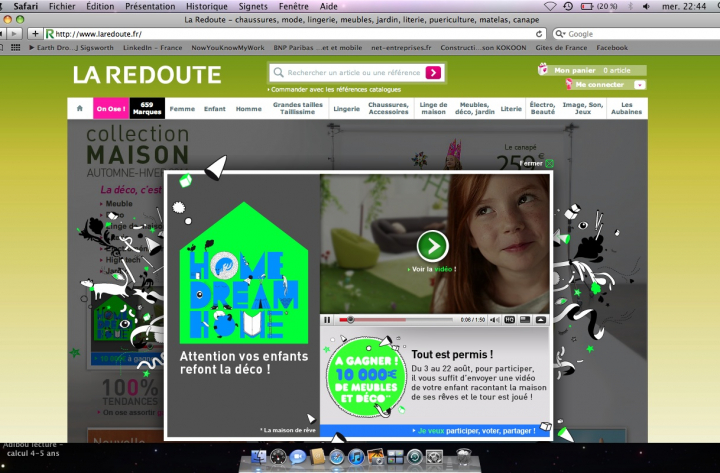Screen dimensions: 720x473
Task: Open Grandes tailles Taillissime category
Action: (298, 108)
